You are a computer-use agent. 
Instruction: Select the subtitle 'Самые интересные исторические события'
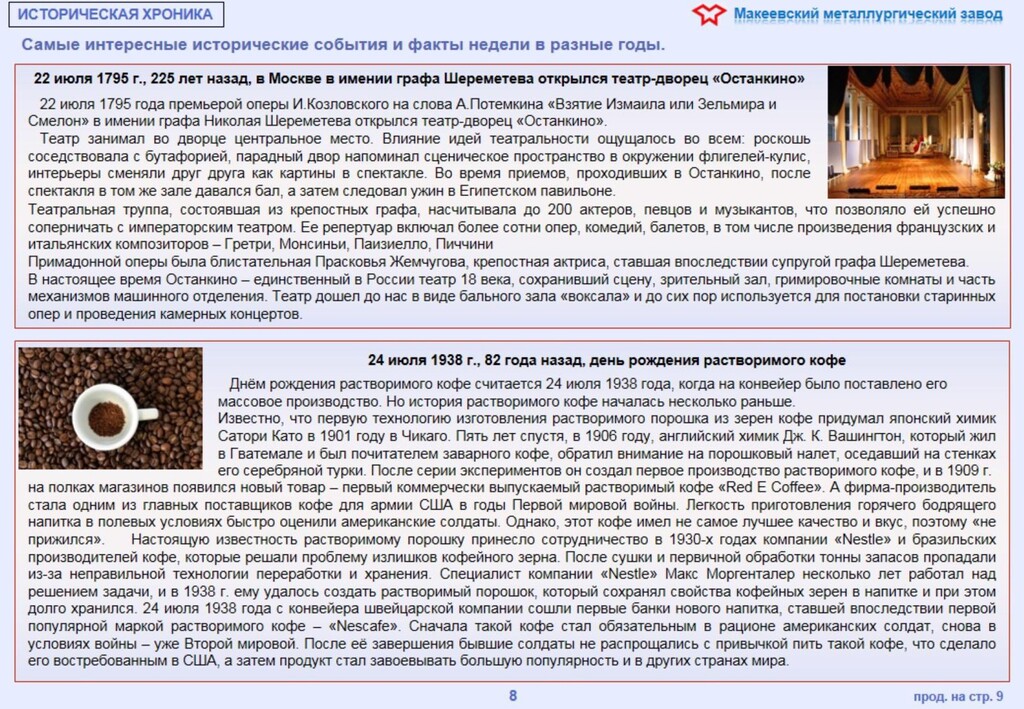(x=204, y=45)
